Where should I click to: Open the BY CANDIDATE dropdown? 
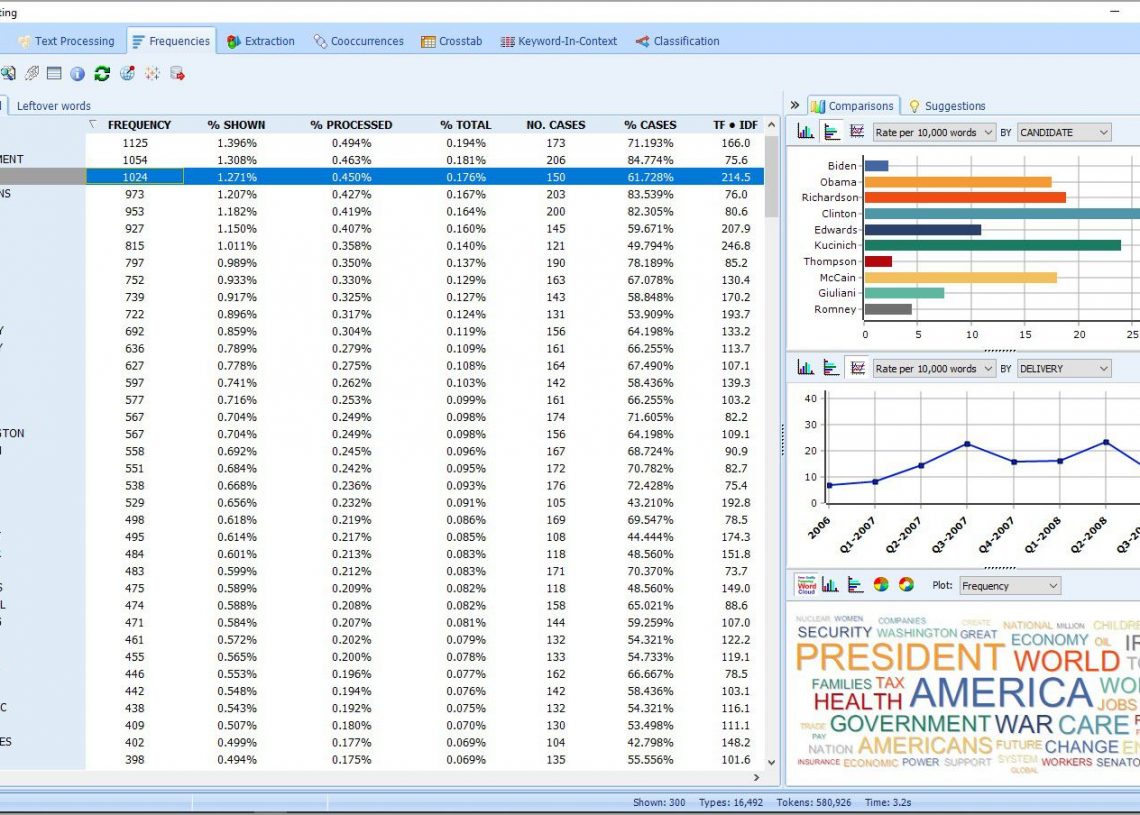(1064, 132)
